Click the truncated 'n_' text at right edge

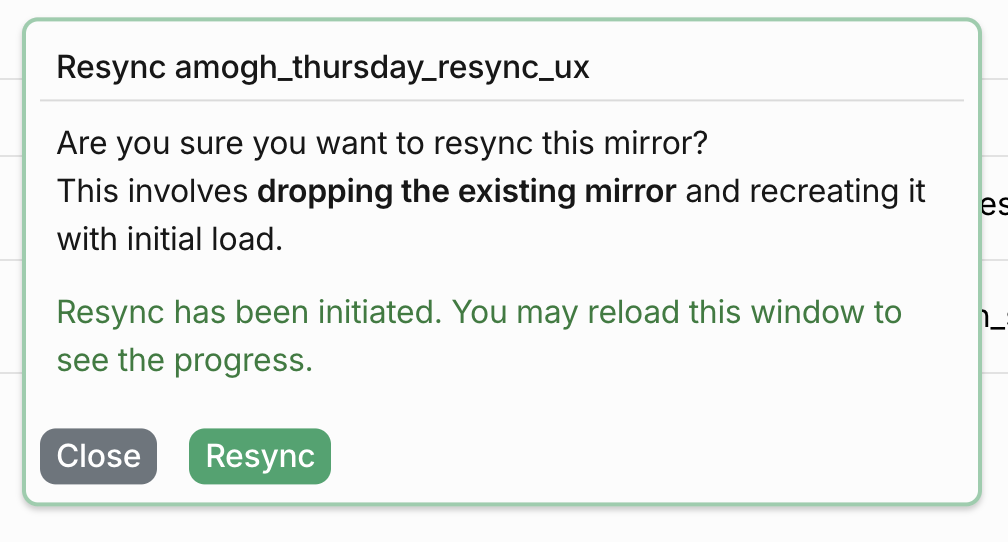click(995, 318)
